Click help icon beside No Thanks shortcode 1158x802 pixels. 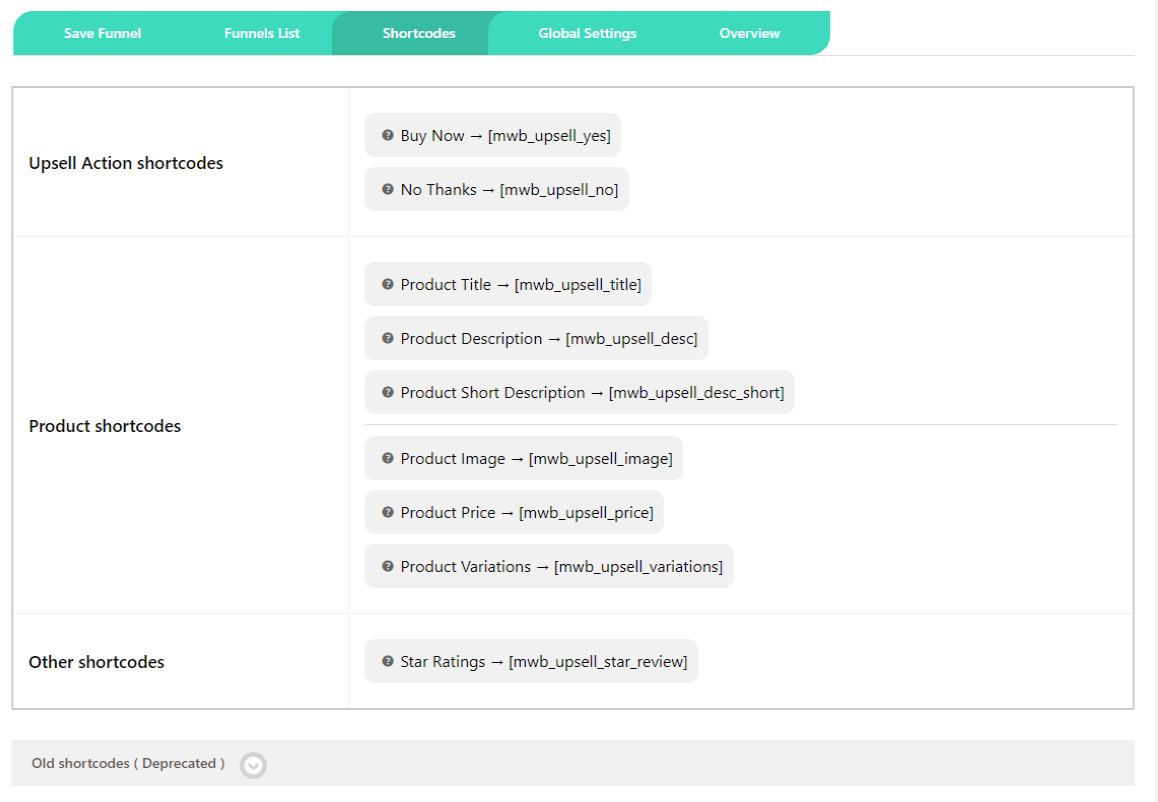(x=388, y=189)
